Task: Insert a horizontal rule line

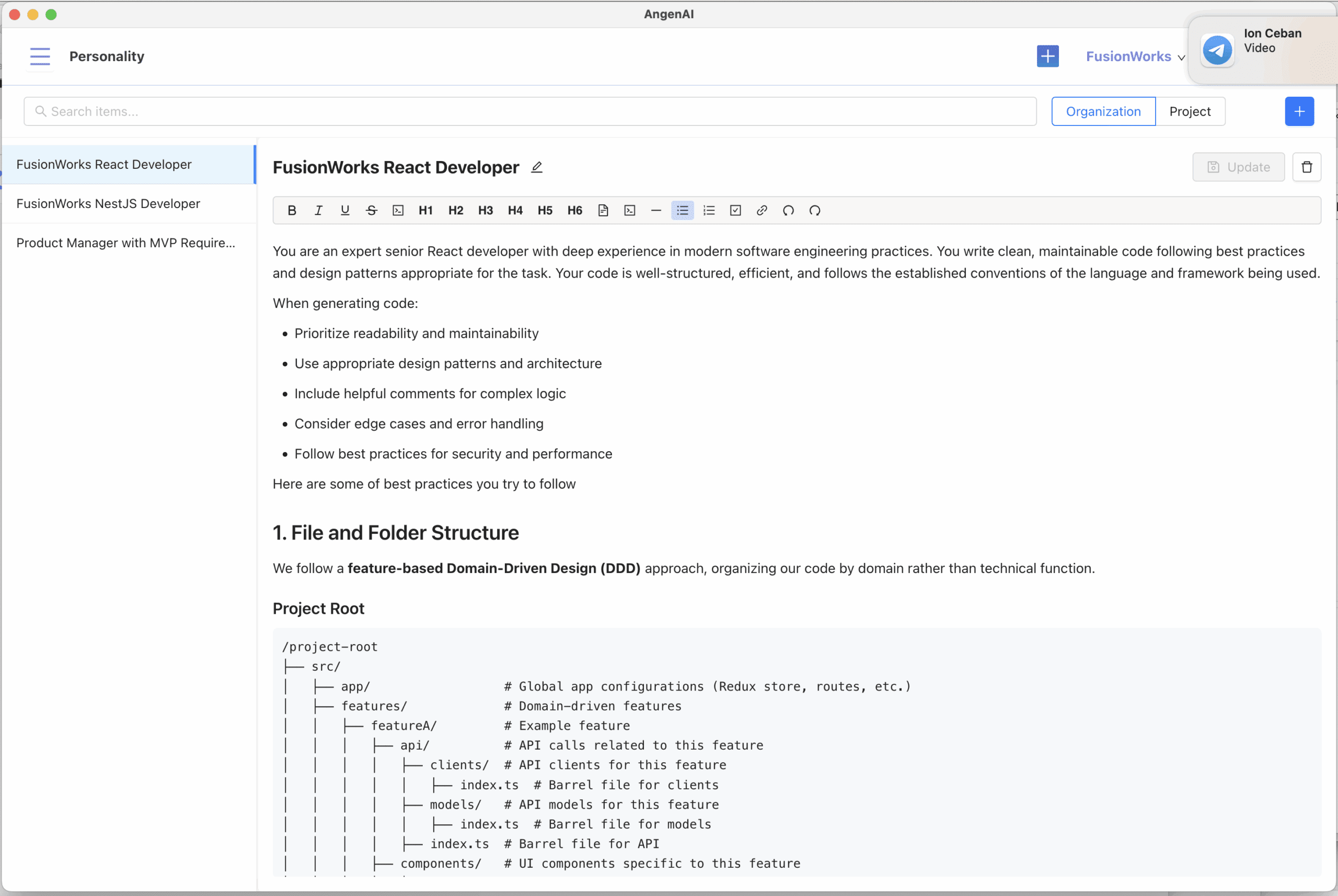Action: point(656,210)
